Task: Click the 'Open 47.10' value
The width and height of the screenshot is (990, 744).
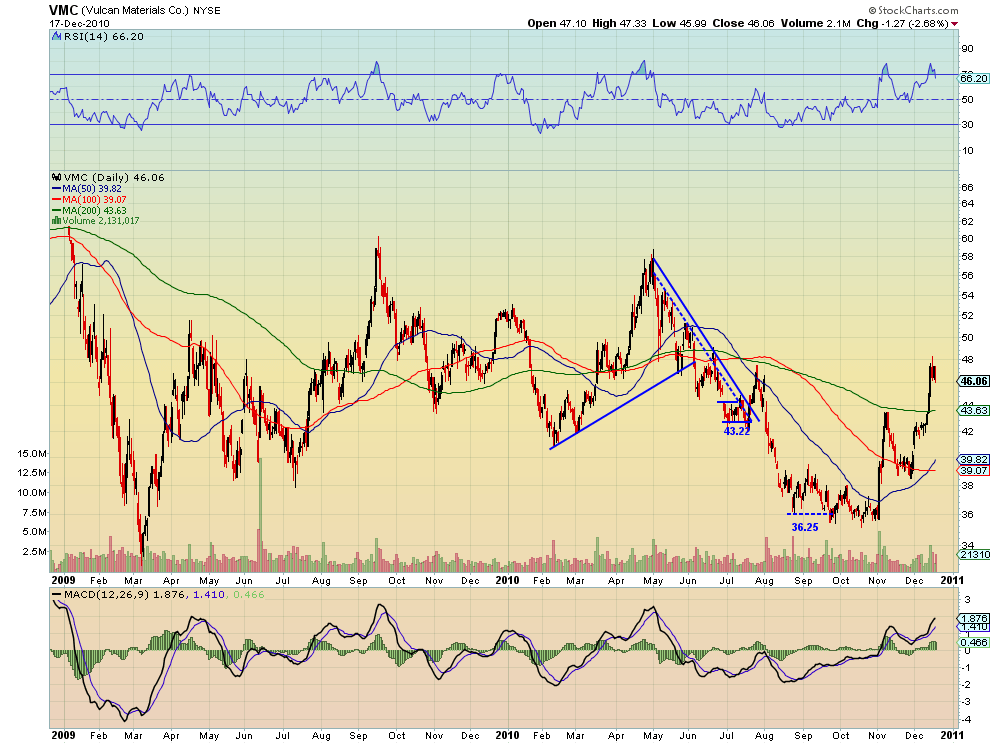Action: 557,23
